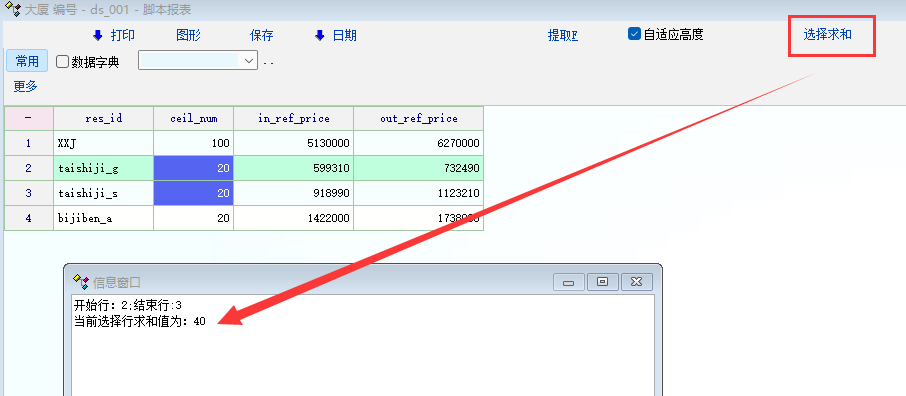Minimize the 信息窗口 dialog
This screenshot has height=396, width=906.
(568, 282)
